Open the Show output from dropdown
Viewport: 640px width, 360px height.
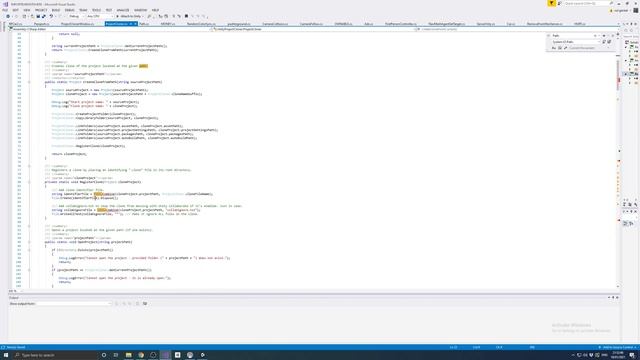[74, 304]
